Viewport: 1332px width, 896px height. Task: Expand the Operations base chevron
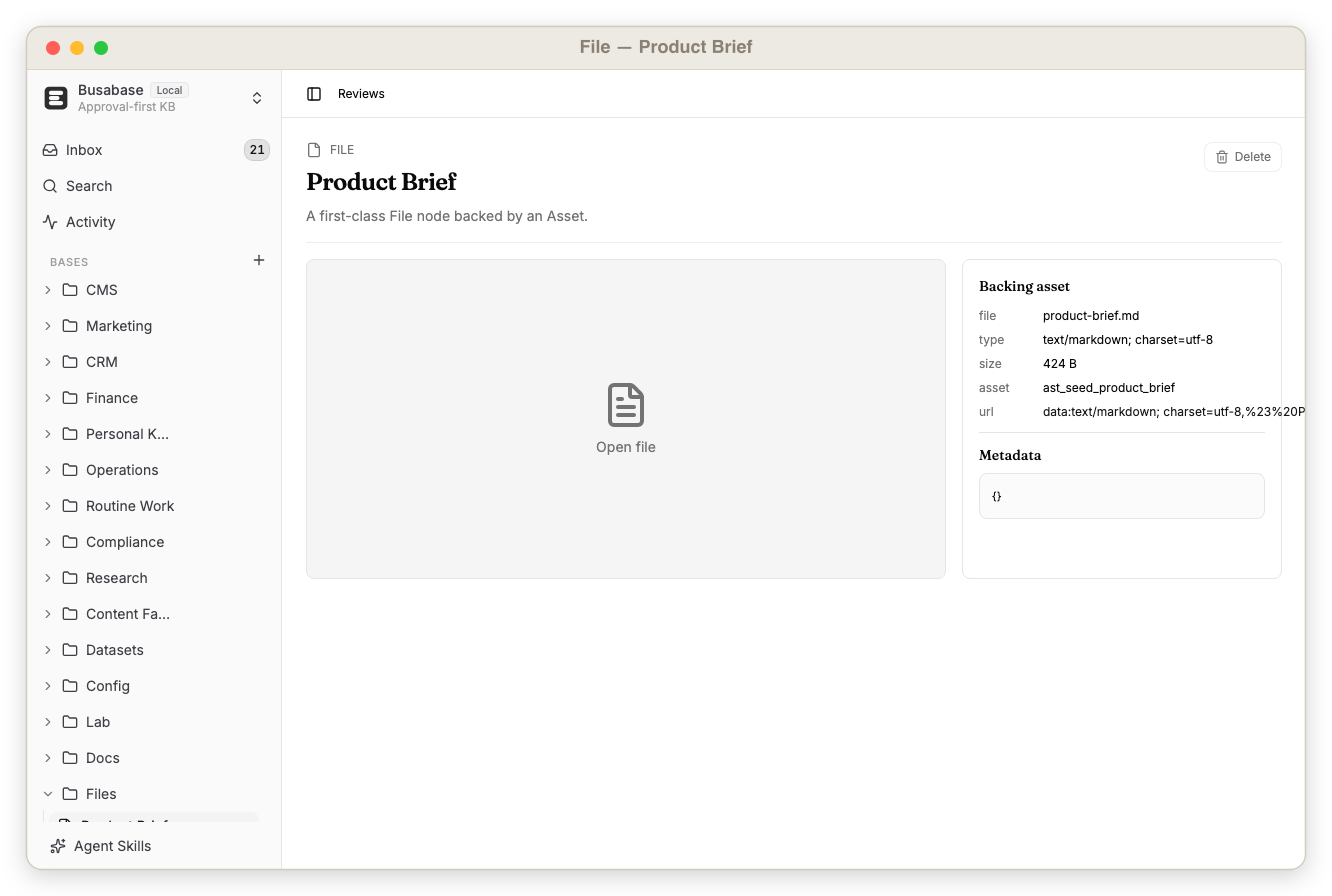[x=48, y=470]
